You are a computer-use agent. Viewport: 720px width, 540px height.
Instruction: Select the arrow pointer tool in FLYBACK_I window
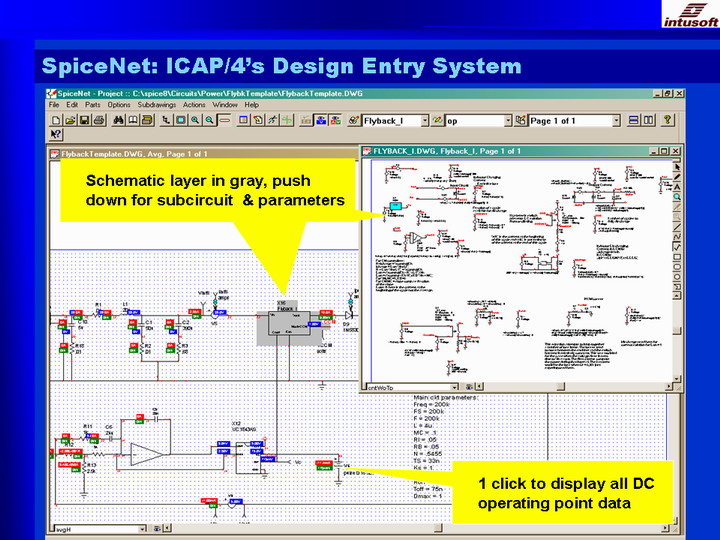[x=677, y=167]
